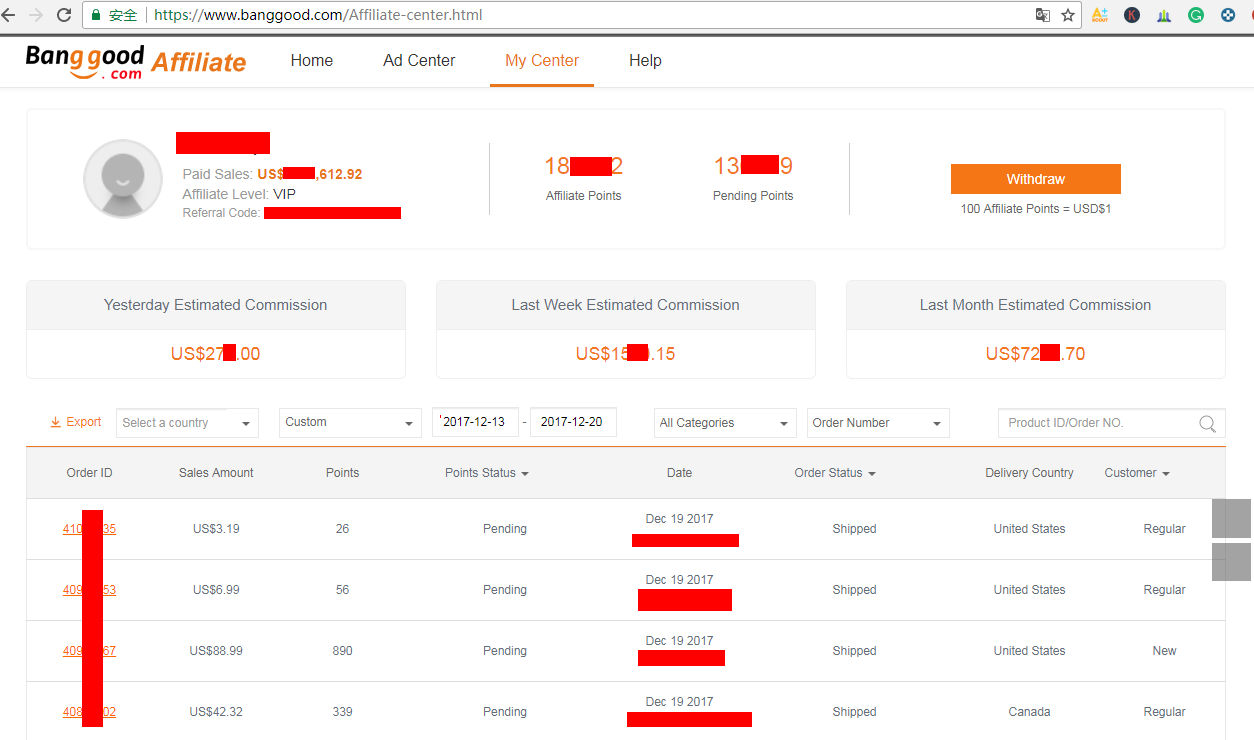Open the Select a country dropdown

187,423
